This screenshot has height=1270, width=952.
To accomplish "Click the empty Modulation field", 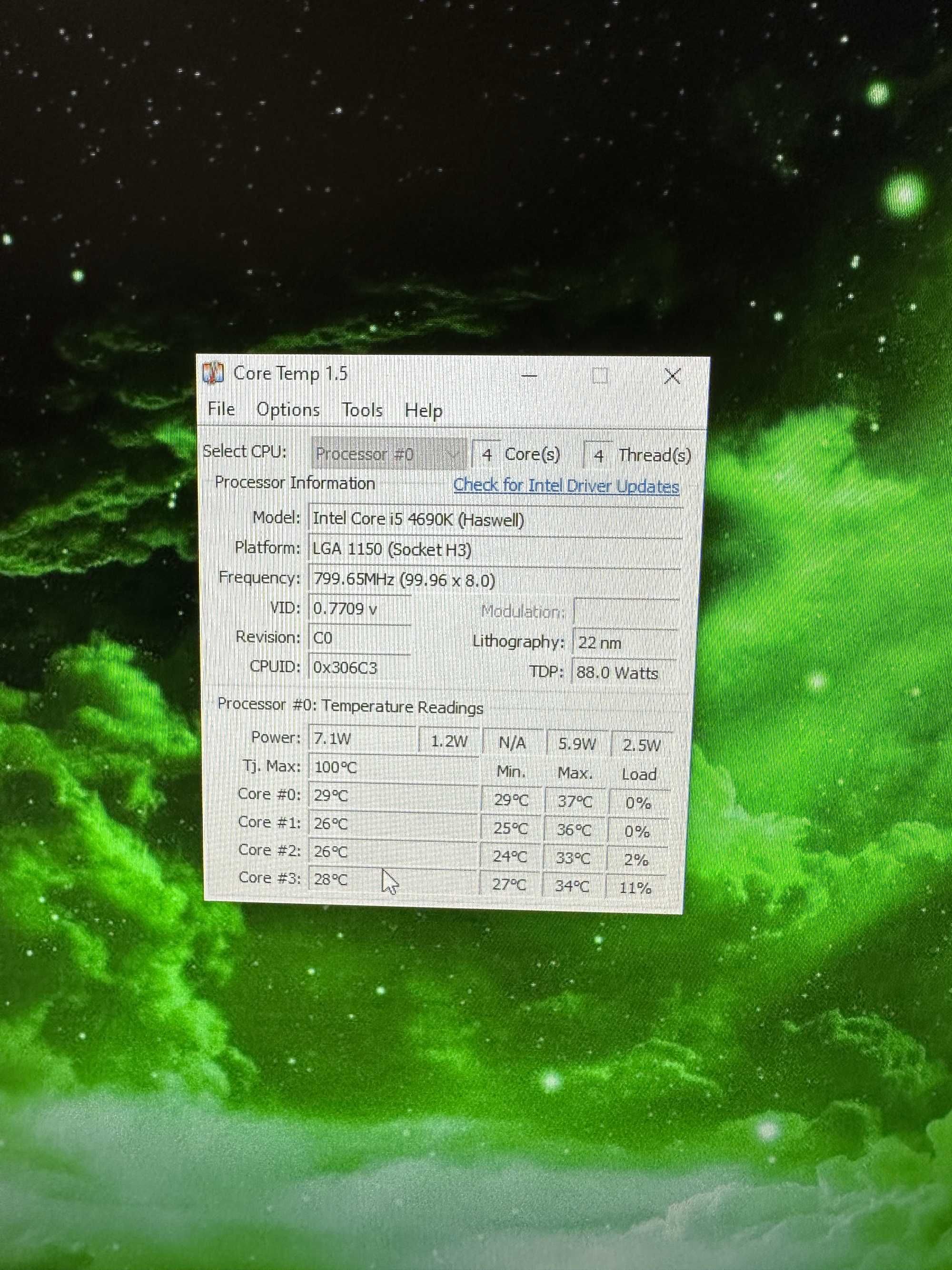I will point(626,612).
